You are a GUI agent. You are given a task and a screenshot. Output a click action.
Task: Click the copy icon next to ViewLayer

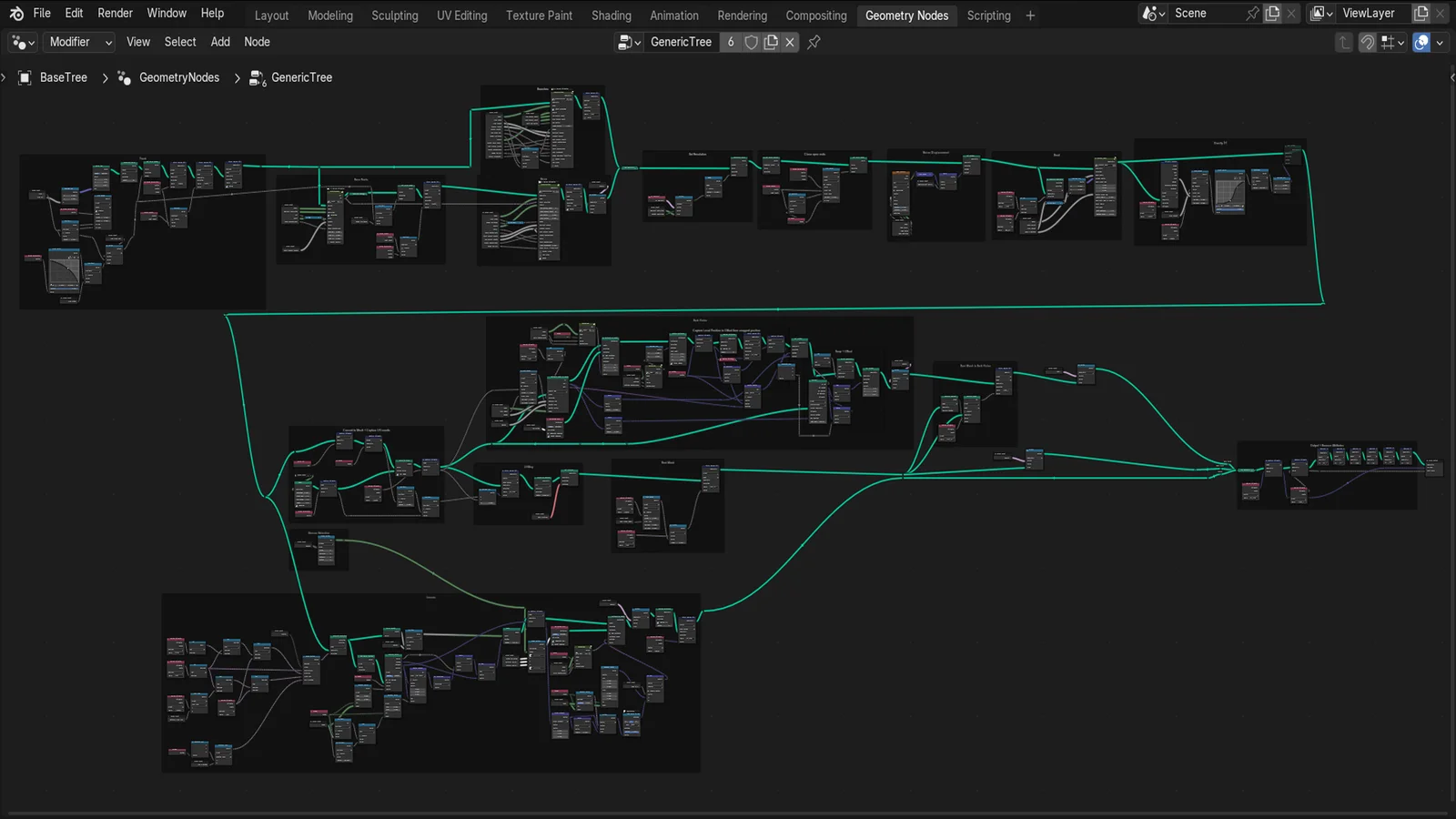tap(1421, 13)
